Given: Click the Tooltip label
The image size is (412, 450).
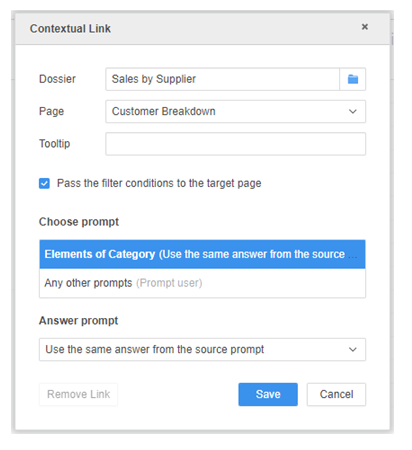Looking at the screenshot, I should click(x=54, y=144).
